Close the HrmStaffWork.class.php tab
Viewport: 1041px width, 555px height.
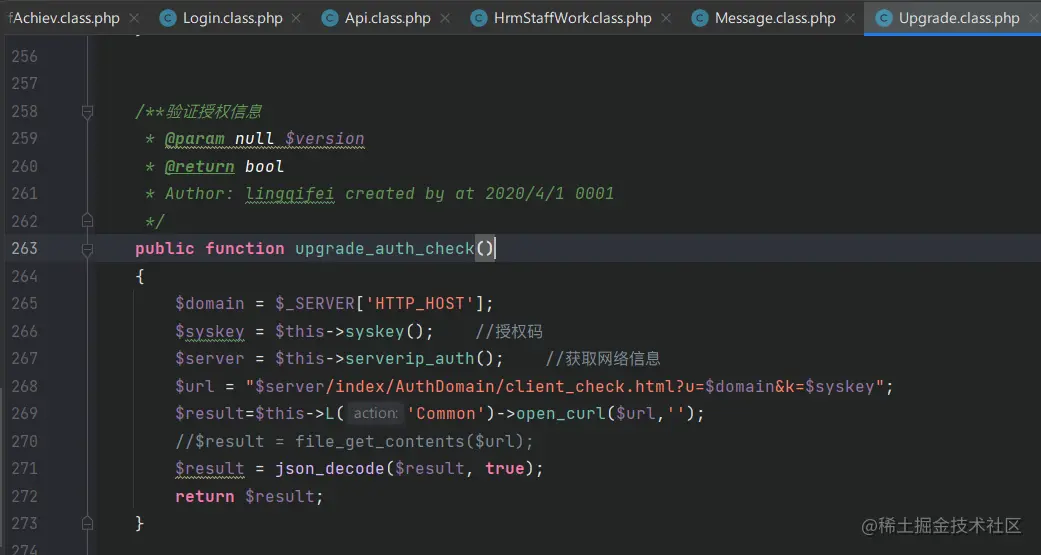665,18
